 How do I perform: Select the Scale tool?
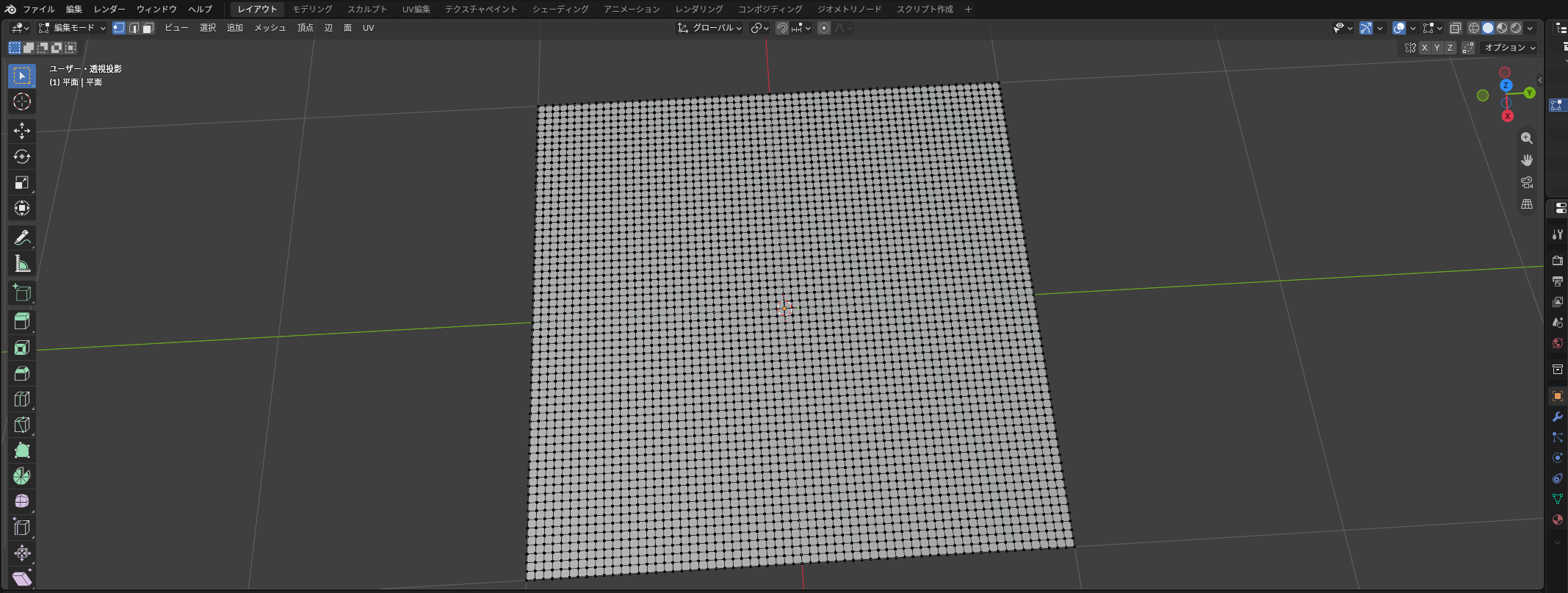(22, 182)
